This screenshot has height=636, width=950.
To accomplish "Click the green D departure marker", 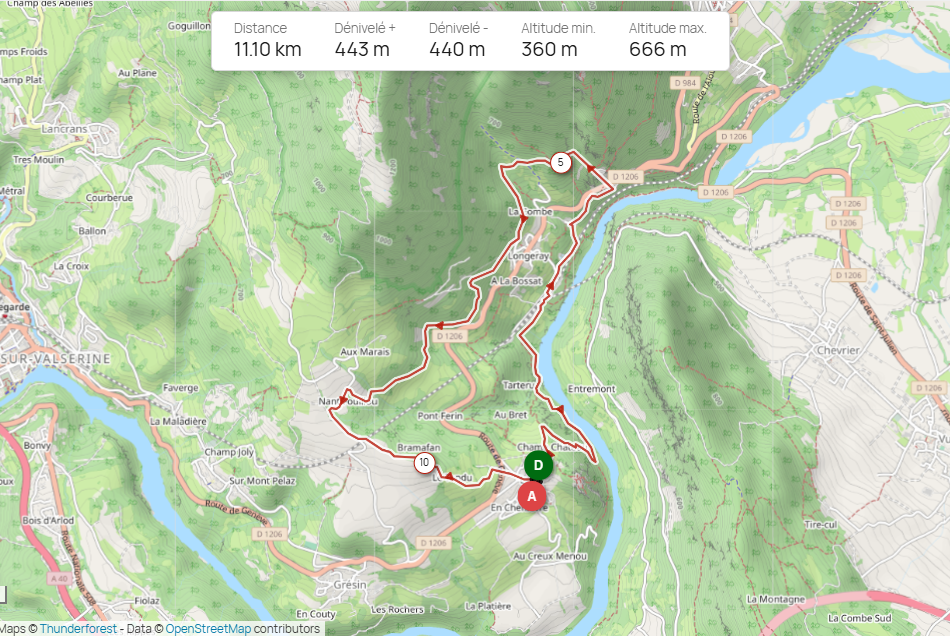I will click(x=538, y=465).
